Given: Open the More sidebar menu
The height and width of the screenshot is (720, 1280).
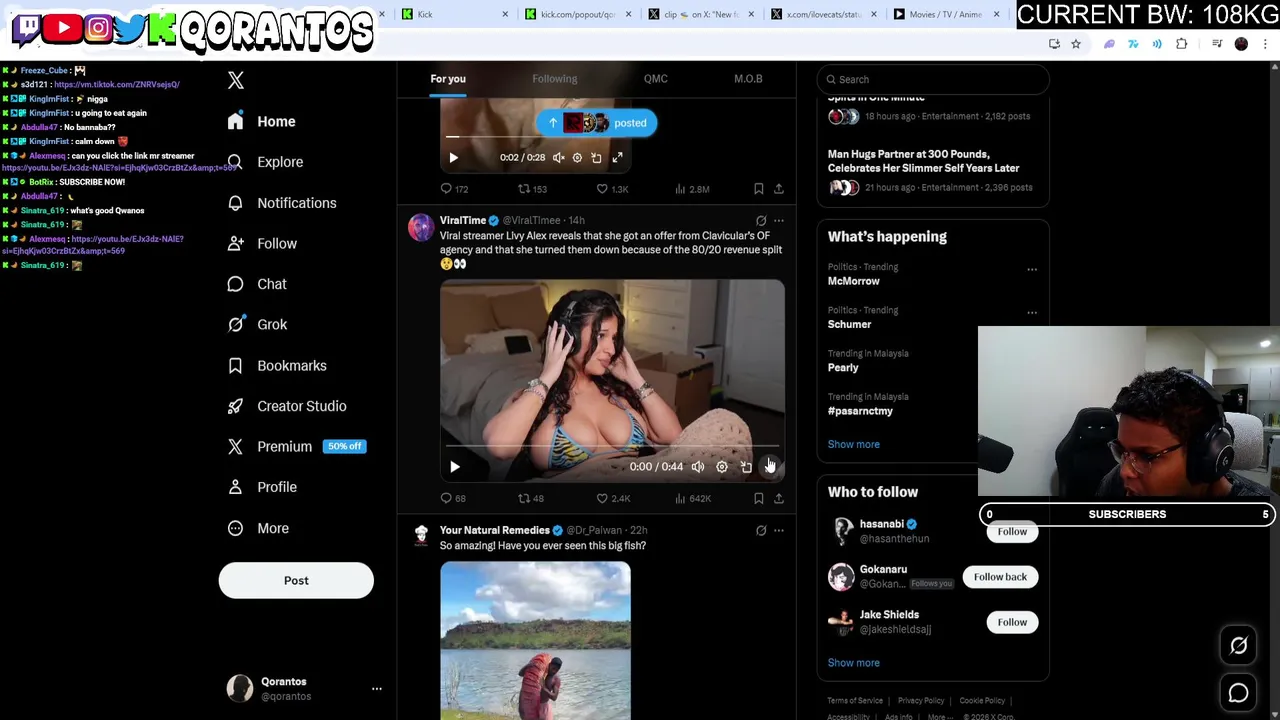Looking at the screenshot, I should click(258, 528).
